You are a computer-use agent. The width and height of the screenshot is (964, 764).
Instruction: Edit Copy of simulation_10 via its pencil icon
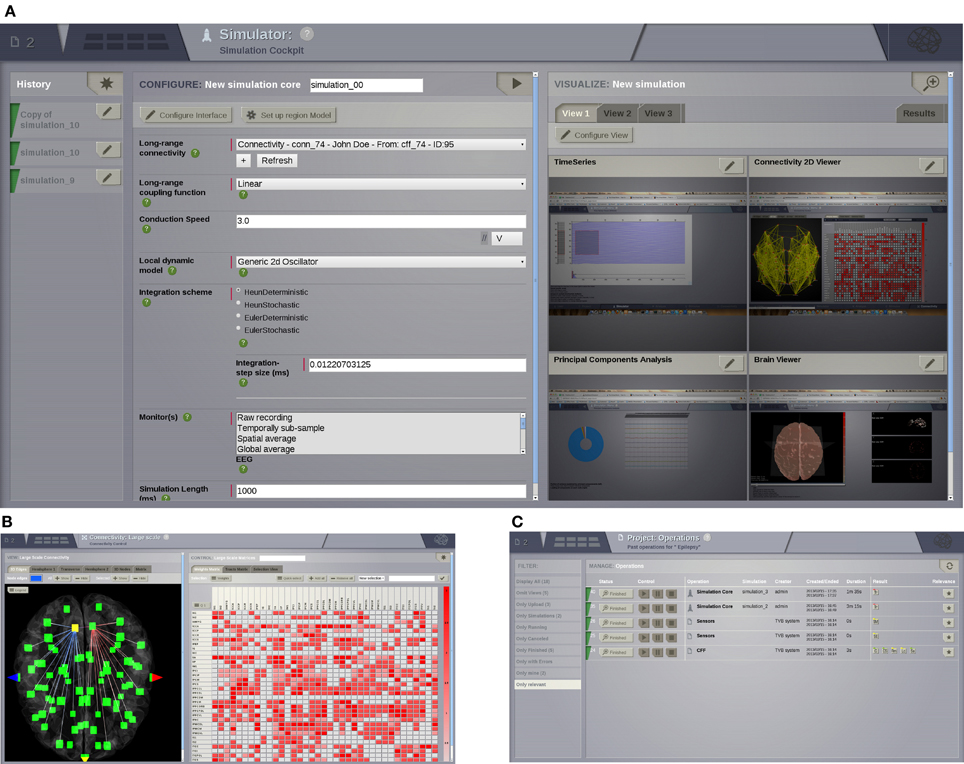point(108,111)
